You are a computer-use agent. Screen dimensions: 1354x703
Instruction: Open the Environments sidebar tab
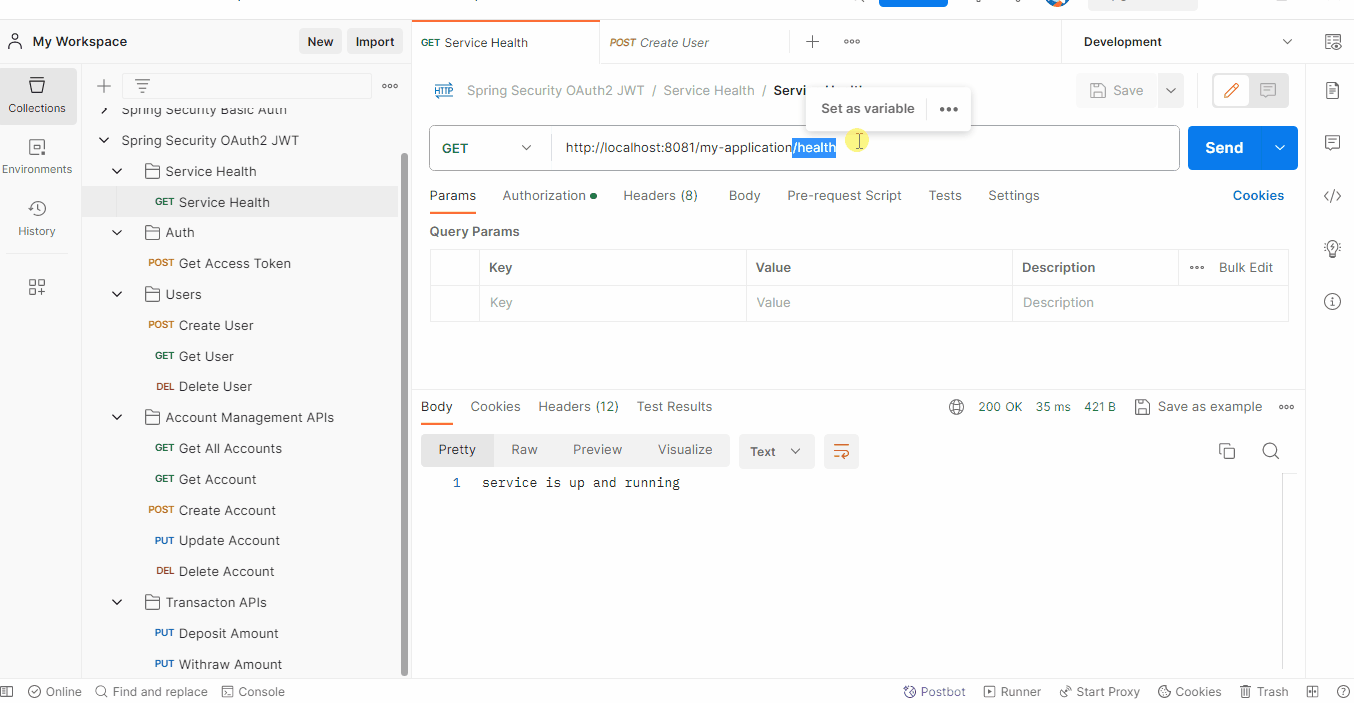click(37, 157)
